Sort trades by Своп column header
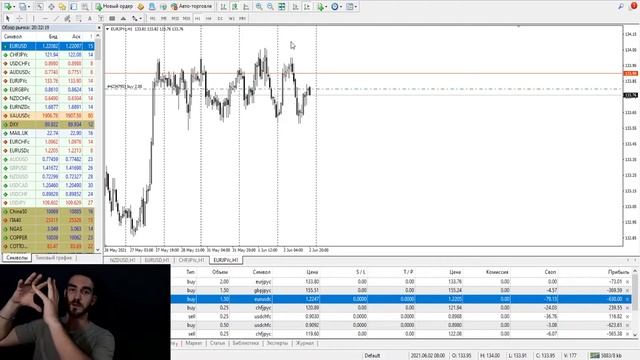The image size is (640, 360). click(x=550, y=272)
